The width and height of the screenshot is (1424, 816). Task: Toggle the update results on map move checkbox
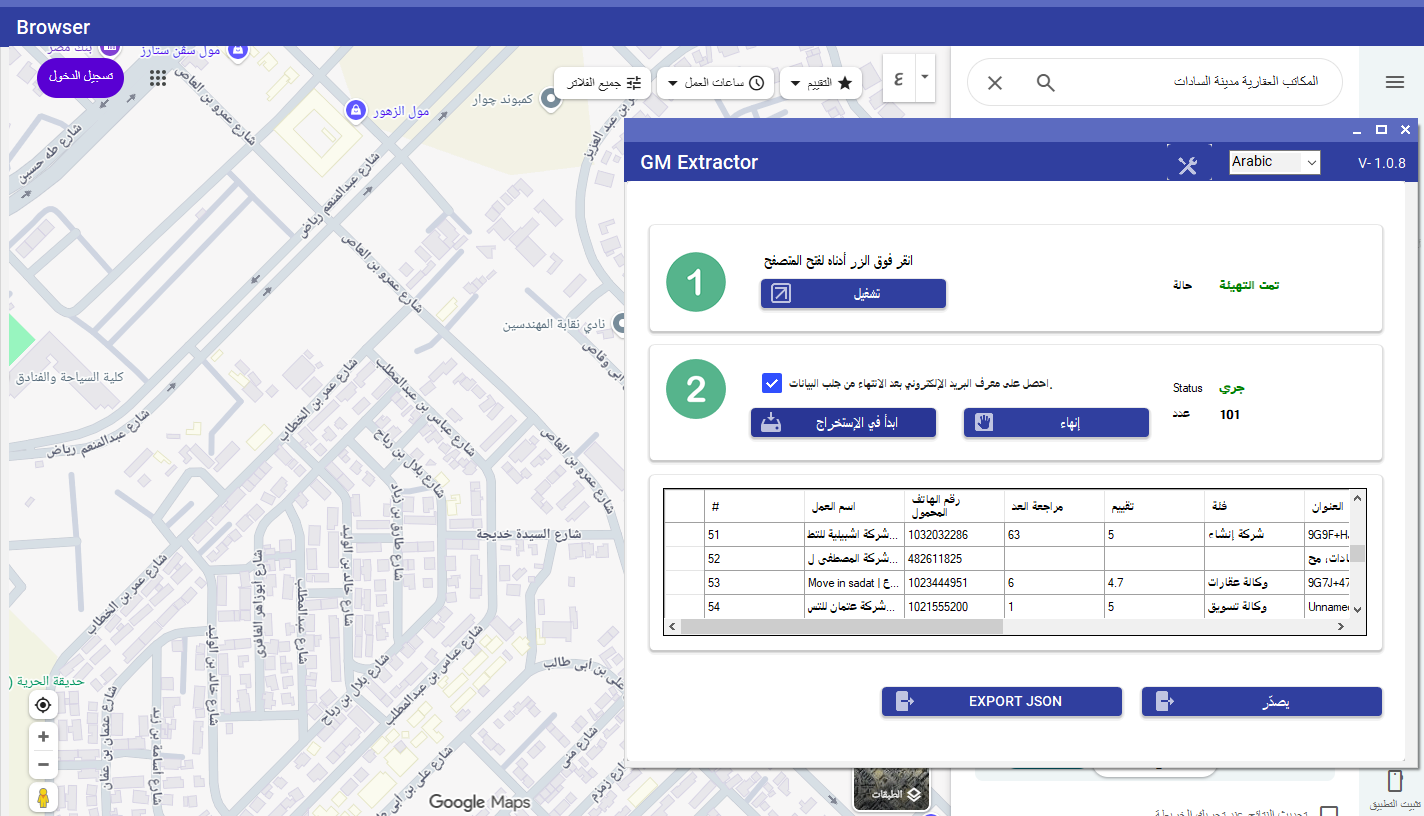pyautogui.click(x=1329, y=811)
